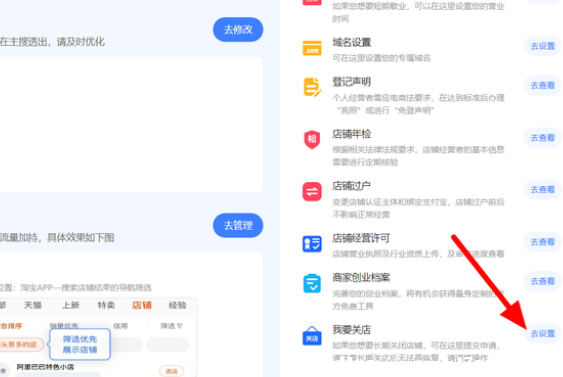Select the orange 店铺 tab
Viewport: 563px width, 377px height.
click(x=142, y=305)
